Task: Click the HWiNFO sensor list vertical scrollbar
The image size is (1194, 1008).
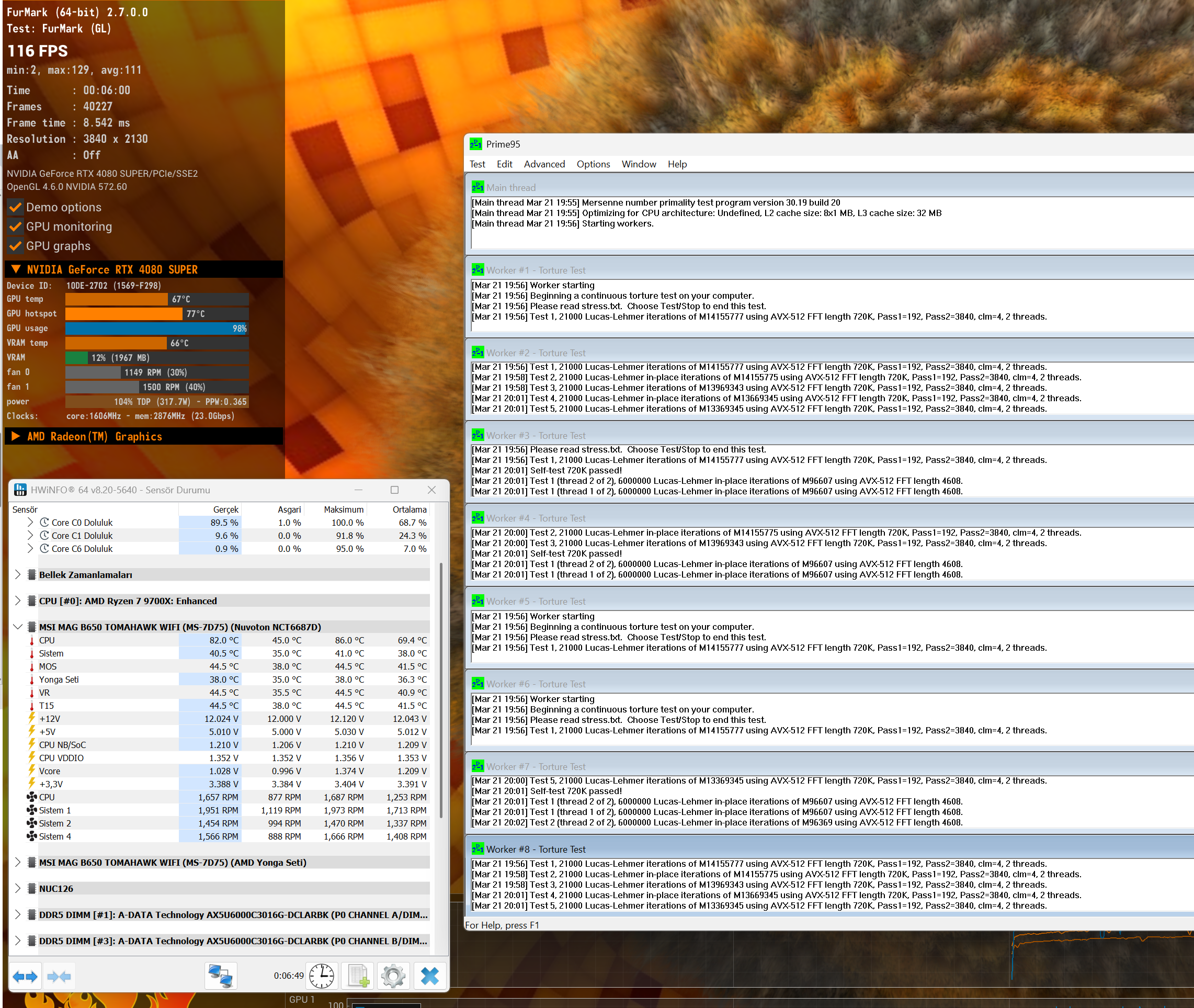Action: click(440, 686)
